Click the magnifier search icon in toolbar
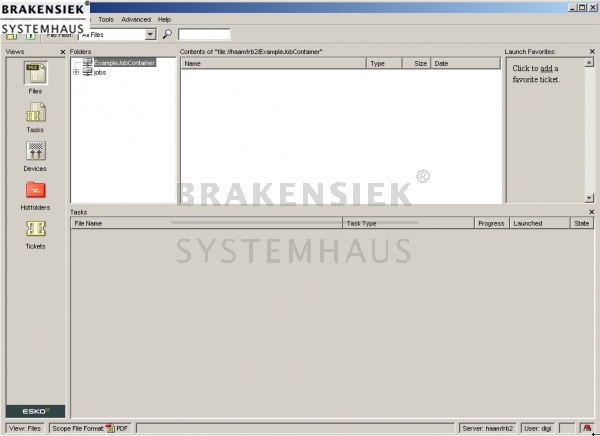Image resolution: width=600 pixels, height=436 pixels. tap(167, 34)
